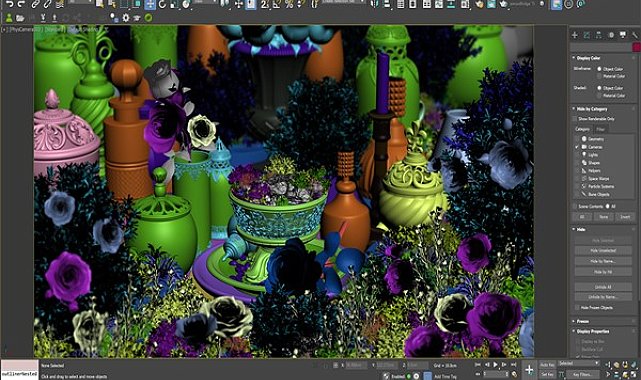Click the Redo arrow in the main toolbar

pyautogui.click(x=21, y=4)
